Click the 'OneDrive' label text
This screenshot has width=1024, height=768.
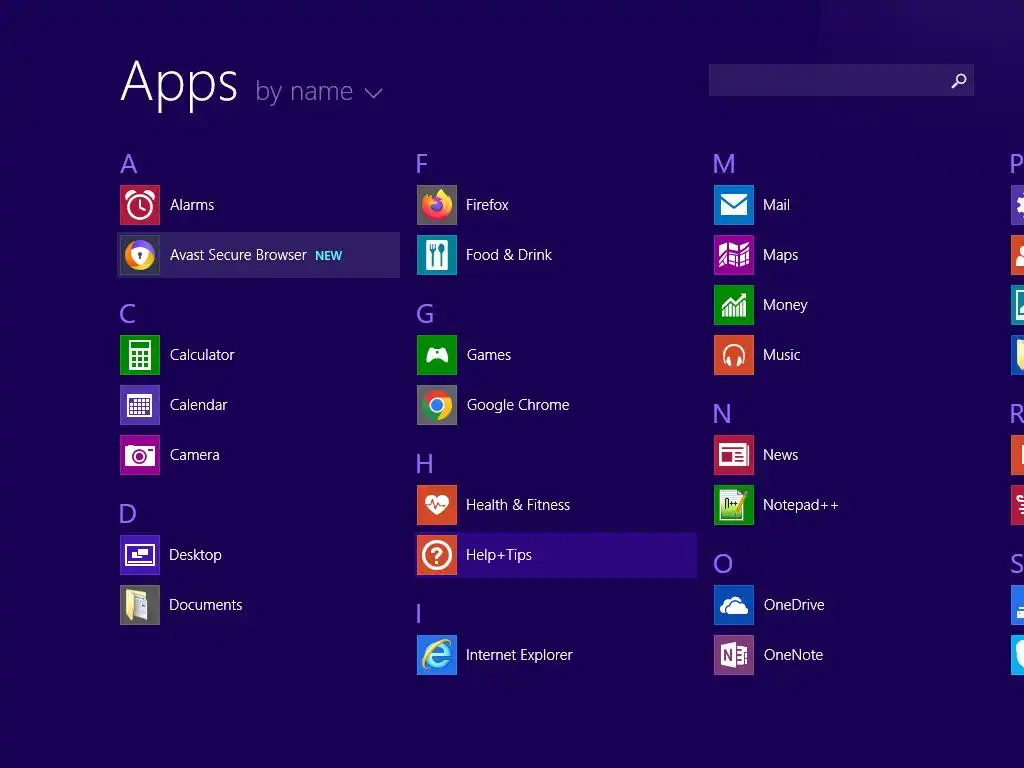tap(794, 605)
